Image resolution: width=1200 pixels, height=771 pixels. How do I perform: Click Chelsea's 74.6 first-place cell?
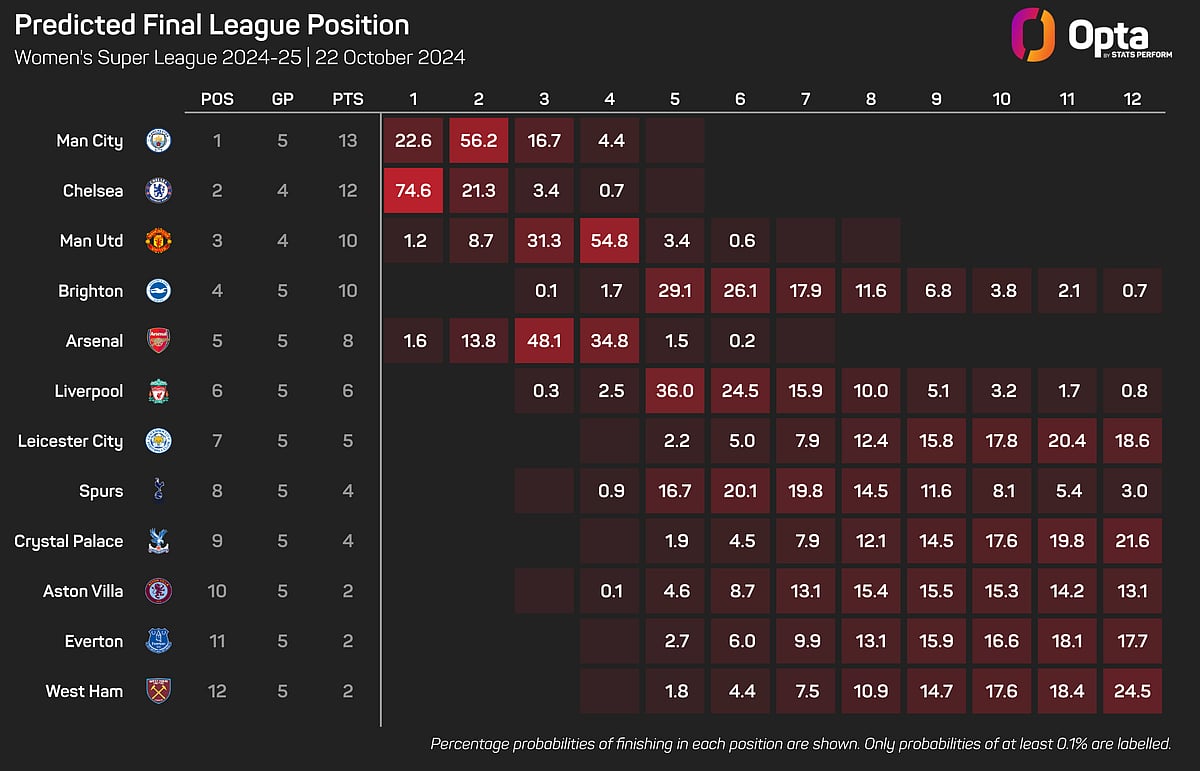click(413, 191)
